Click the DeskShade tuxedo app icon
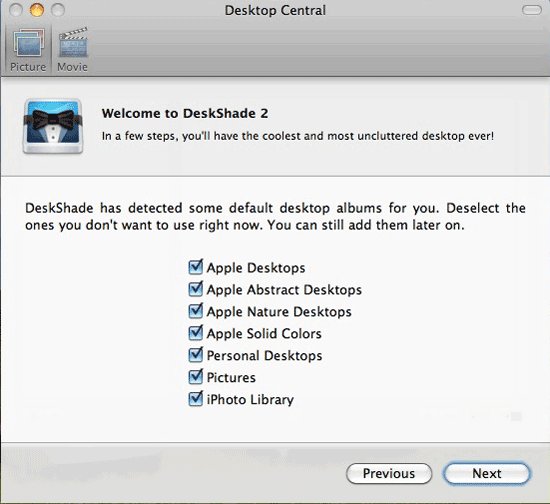Screen dimensions: 550x504 click(53, 126)
